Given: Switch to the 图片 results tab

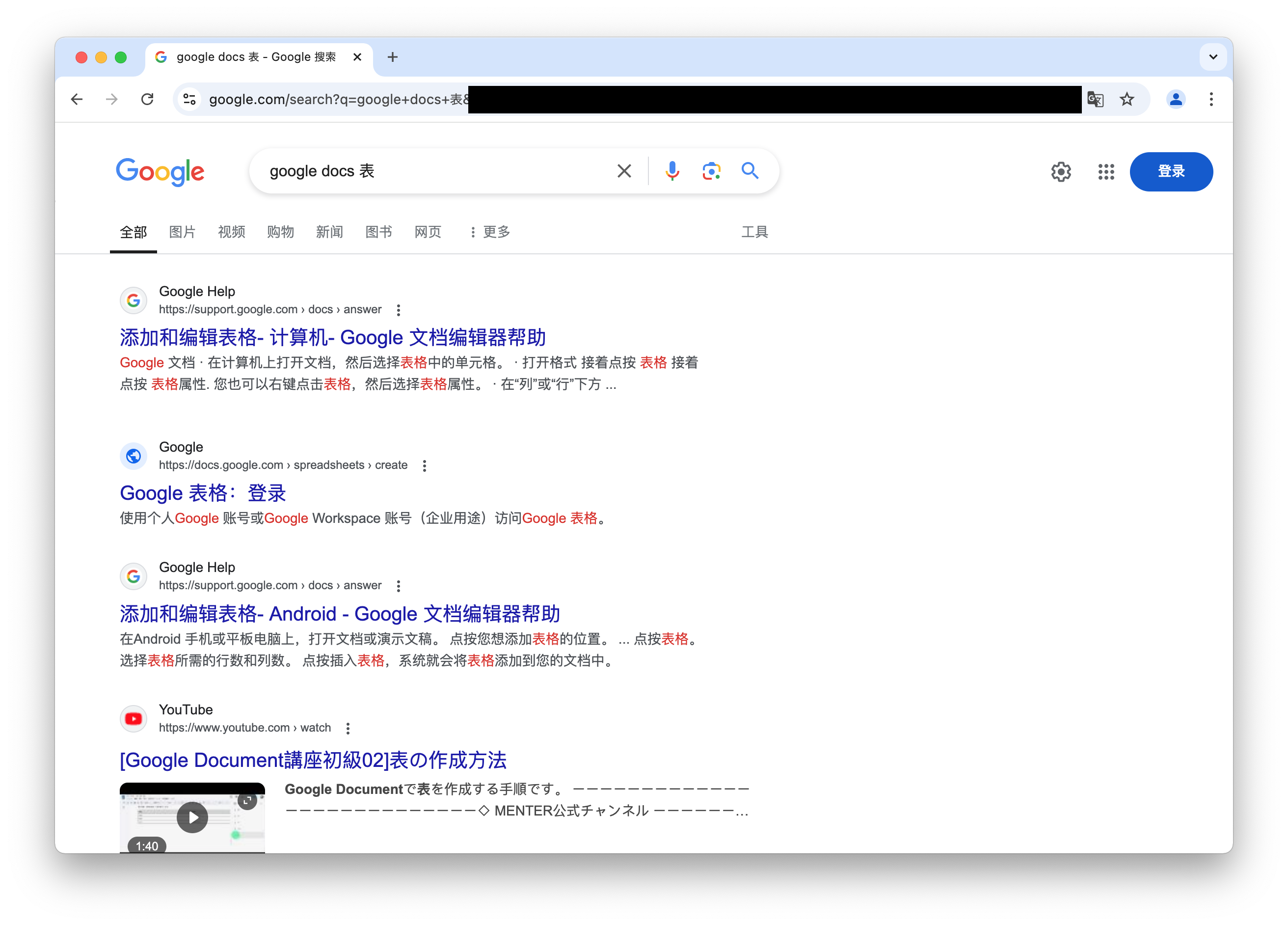Looking at the screenshot, I should [182, 232].
